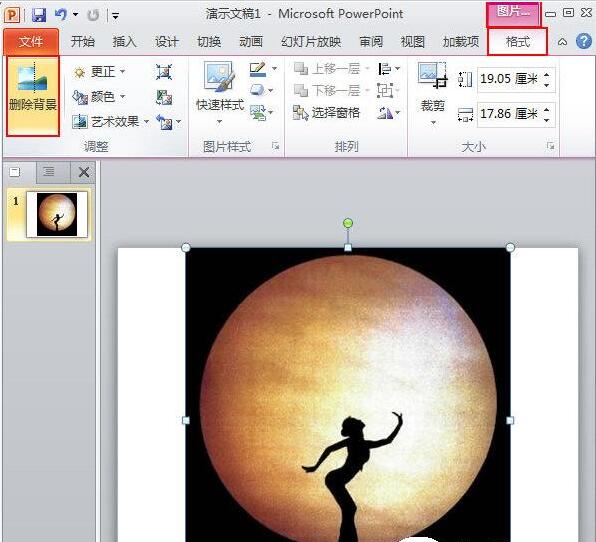596x542 pixels.
Task: Click the Group objects icon
Action: [384, 90]
